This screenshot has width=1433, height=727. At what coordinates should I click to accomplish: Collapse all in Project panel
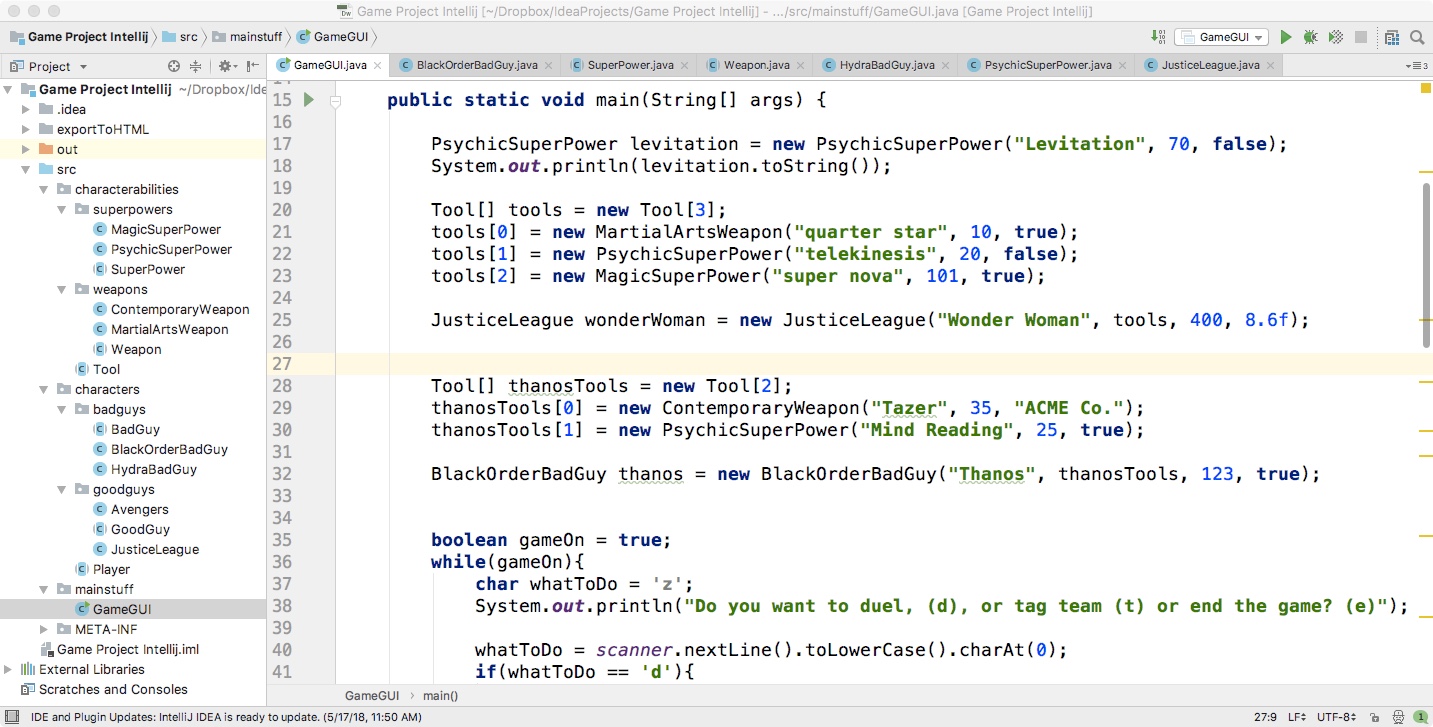pos(195,66)
